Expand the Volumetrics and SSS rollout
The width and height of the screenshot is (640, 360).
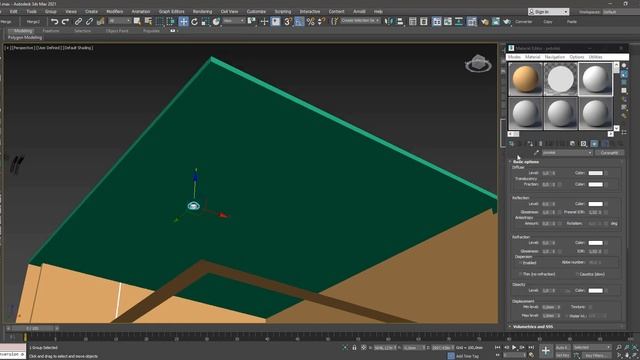[533, 327]
